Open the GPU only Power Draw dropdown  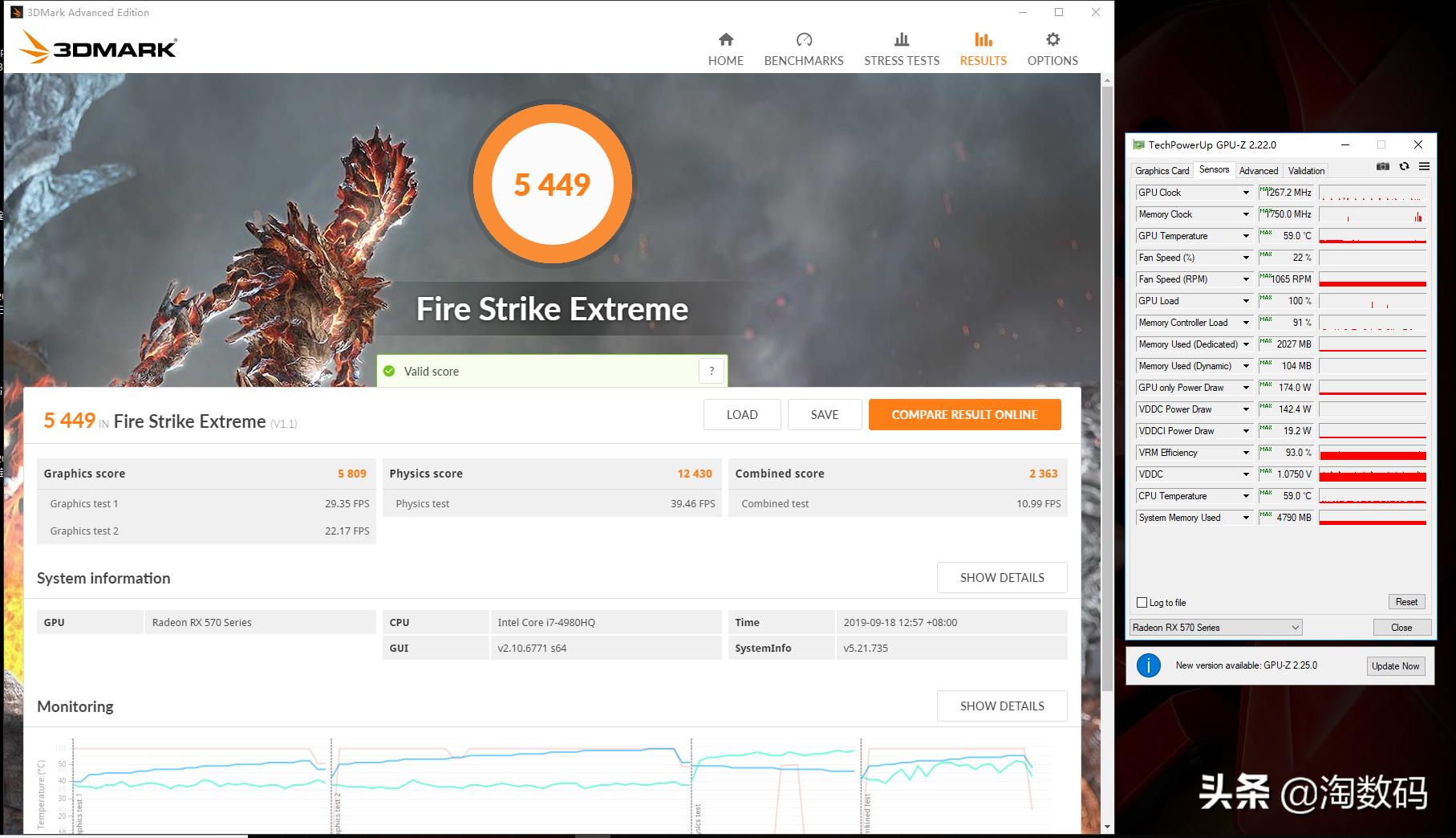[1246, 388]
